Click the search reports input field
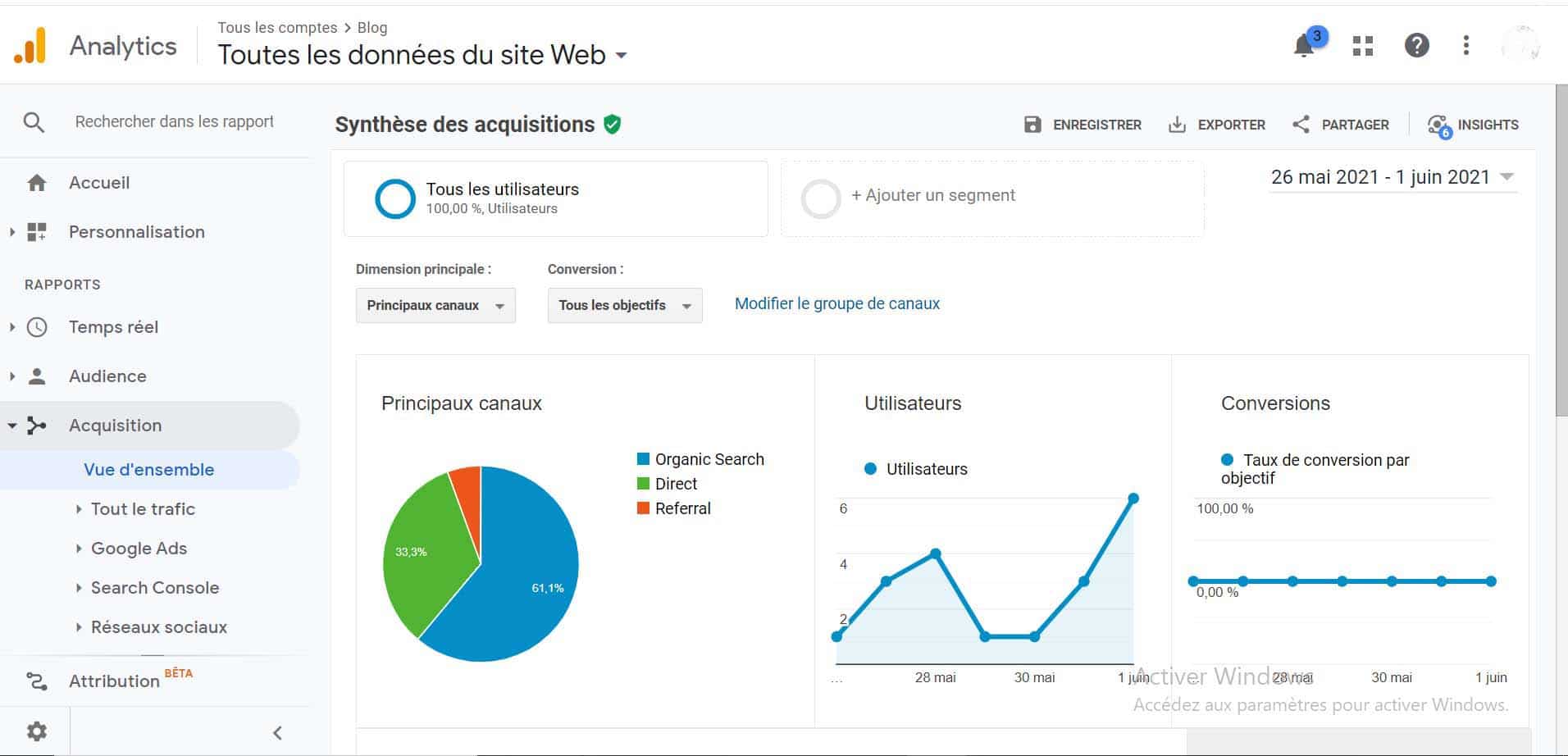Screen dimensions: 1568x756 click(175, 122)
